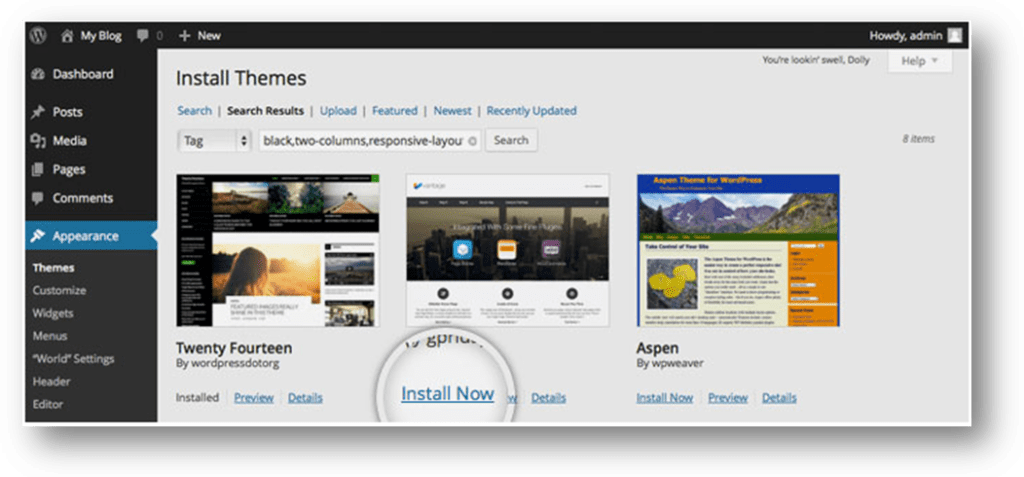Click the Twenty Fourteen theme title
The height and width of the screenshot is (477, 1024).
[234, 348]
